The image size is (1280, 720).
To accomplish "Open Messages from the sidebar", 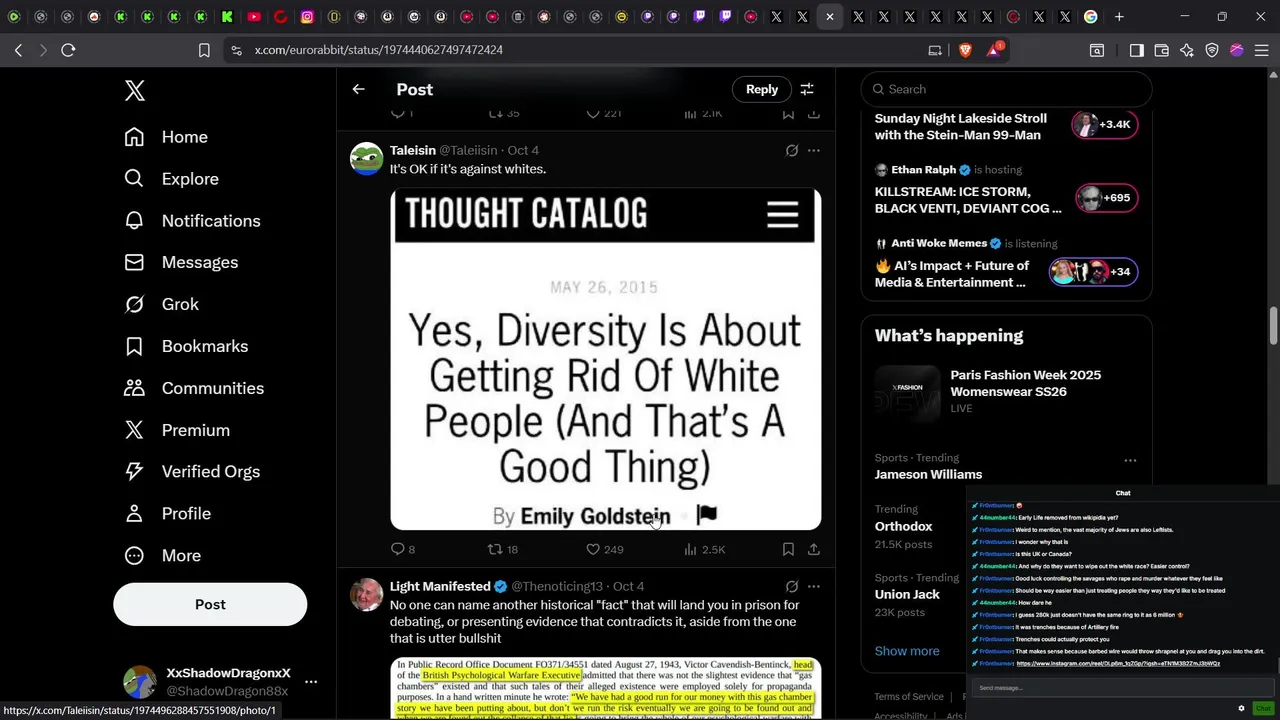I will point(181,262).
